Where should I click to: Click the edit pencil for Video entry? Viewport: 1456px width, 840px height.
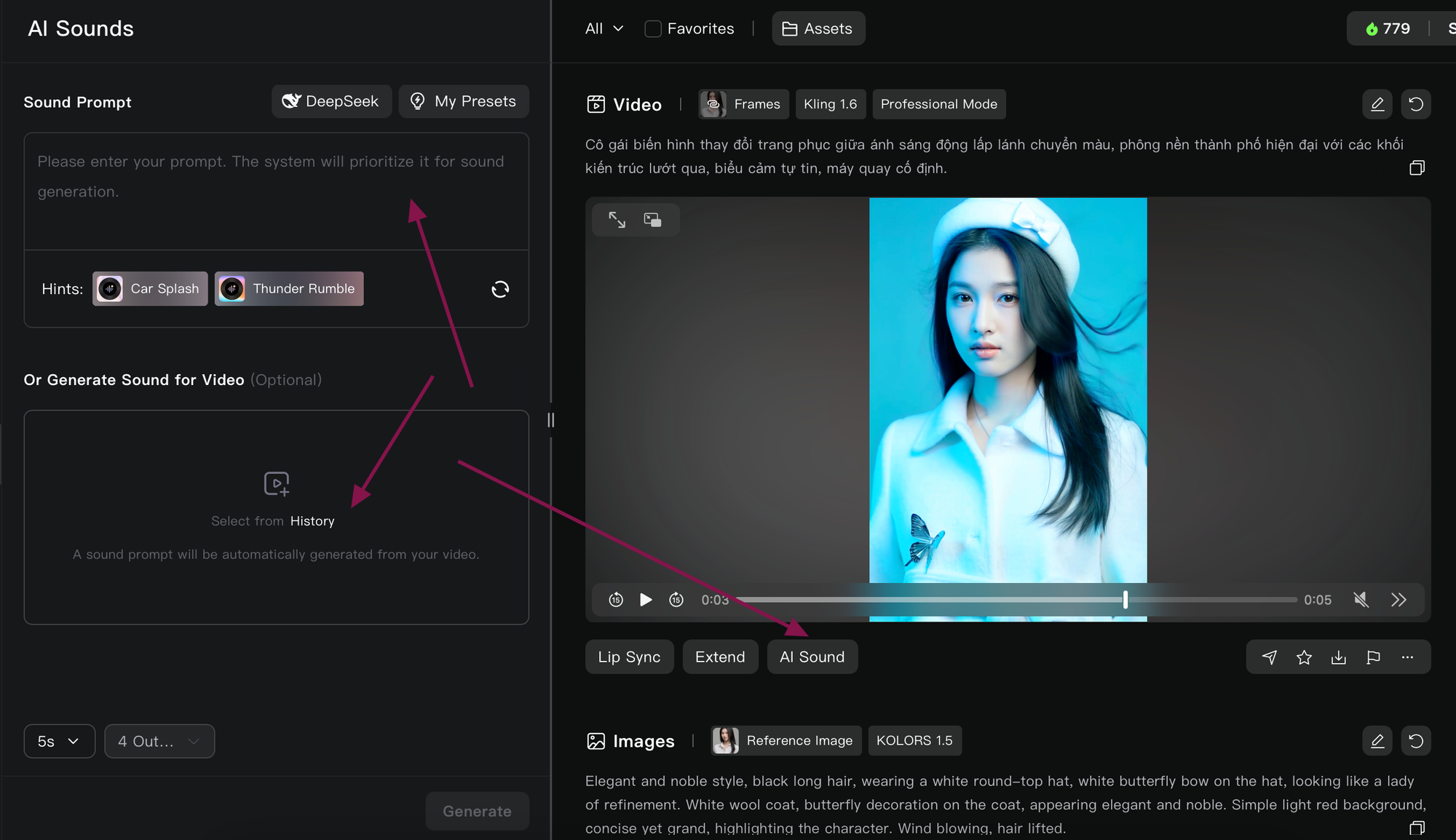click(1377, 104)
